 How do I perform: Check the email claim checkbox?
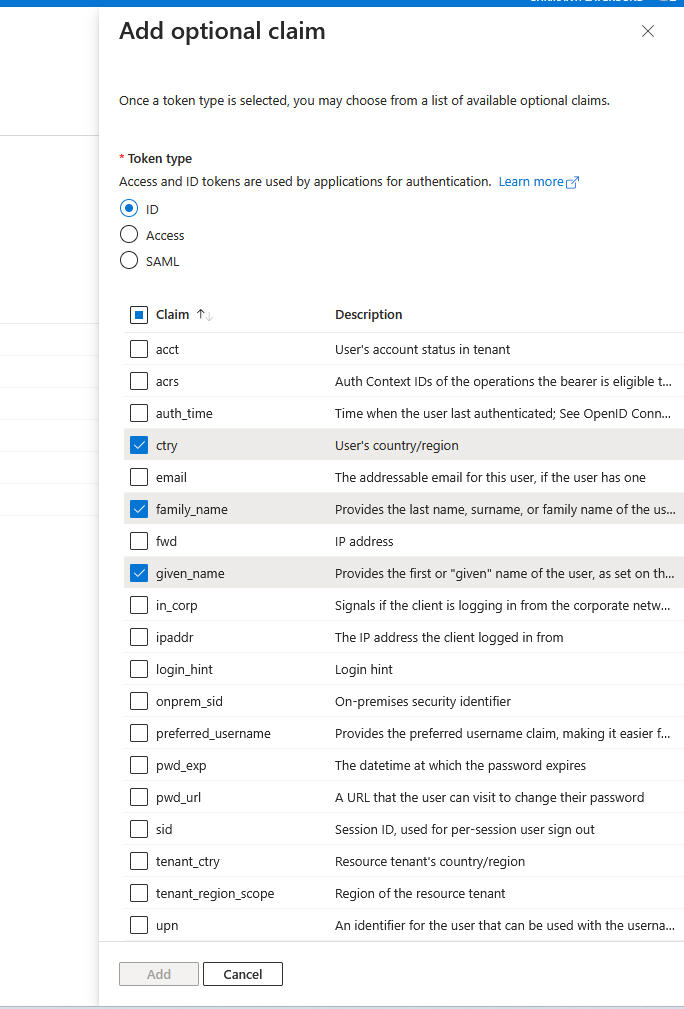point(139,477)
